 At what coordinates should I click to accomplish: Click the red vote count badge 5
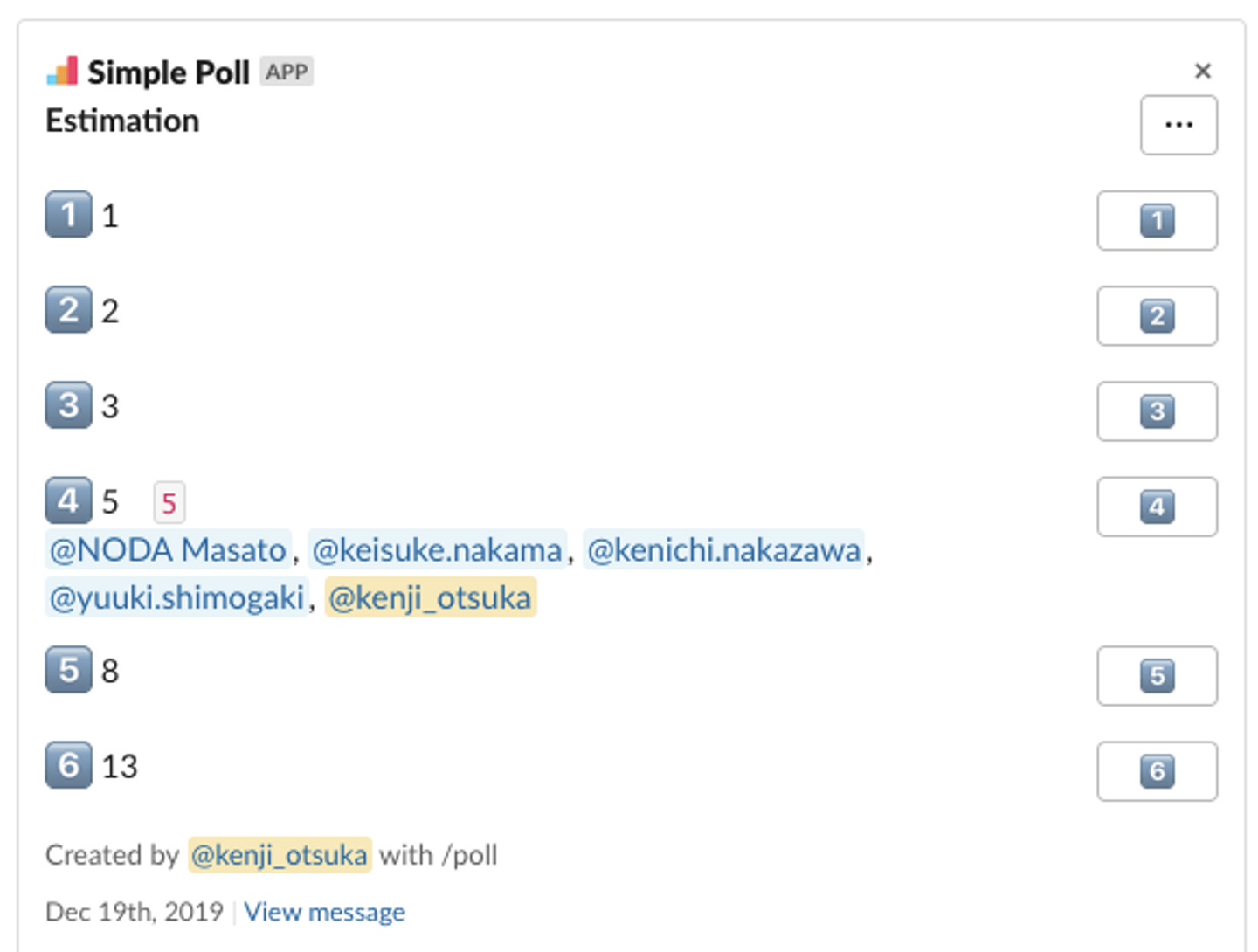pos(169,502)
